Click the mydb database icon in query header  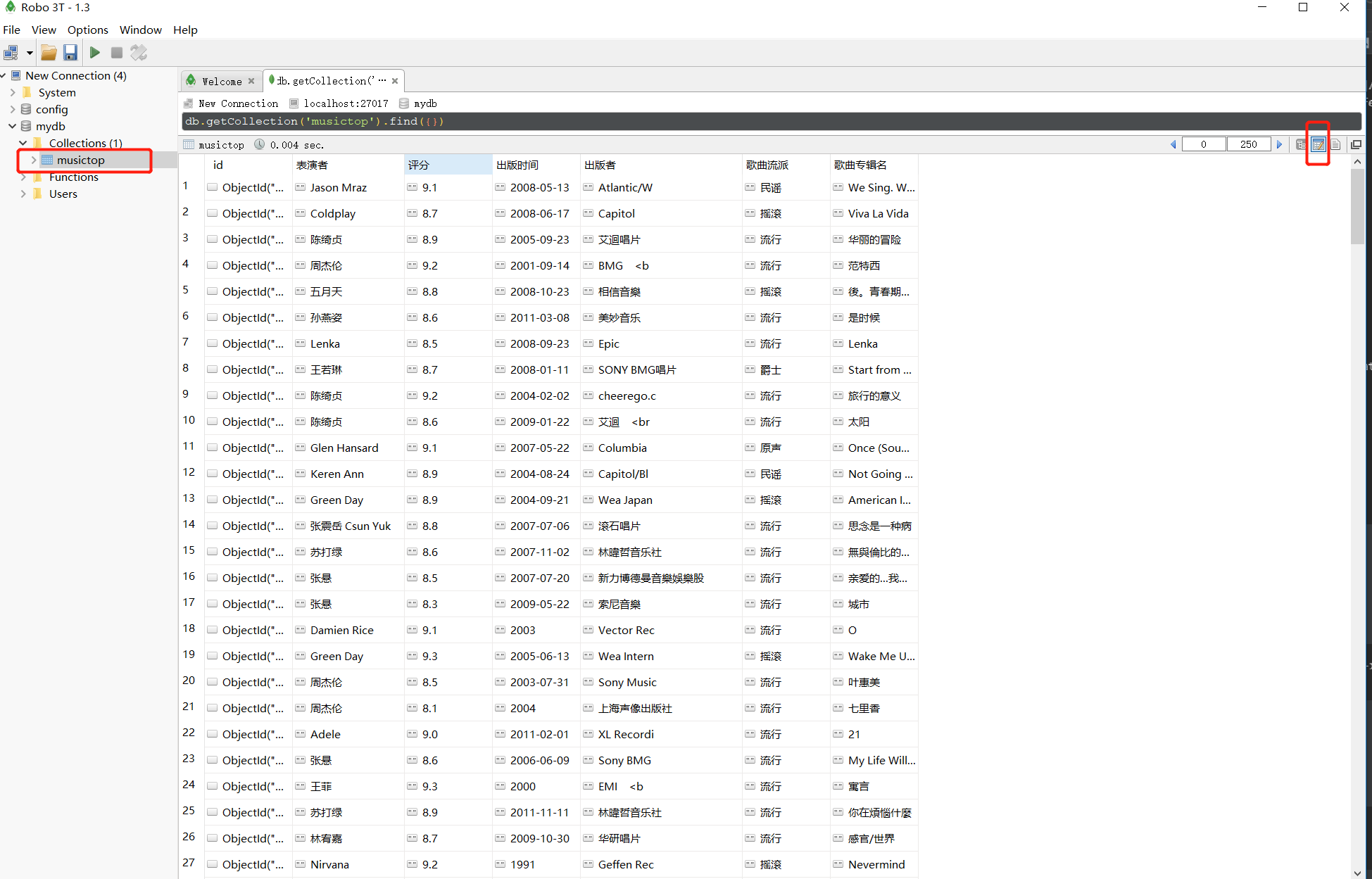pyautogui.click(x=404, y=103)
